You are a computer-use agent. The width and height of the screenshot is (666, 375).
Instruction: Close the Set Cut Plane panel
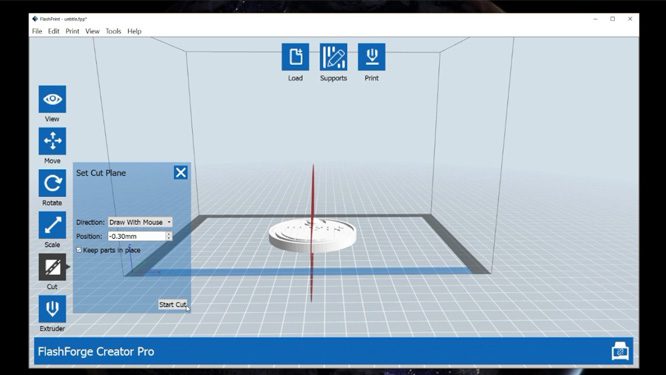[x=181, y=172]
